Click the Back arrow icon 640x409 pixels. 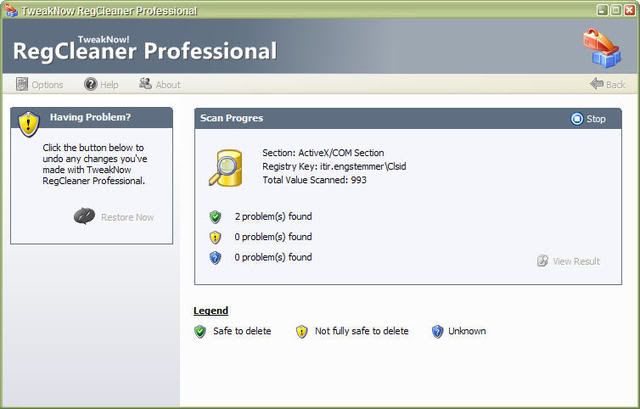[596, 84]
